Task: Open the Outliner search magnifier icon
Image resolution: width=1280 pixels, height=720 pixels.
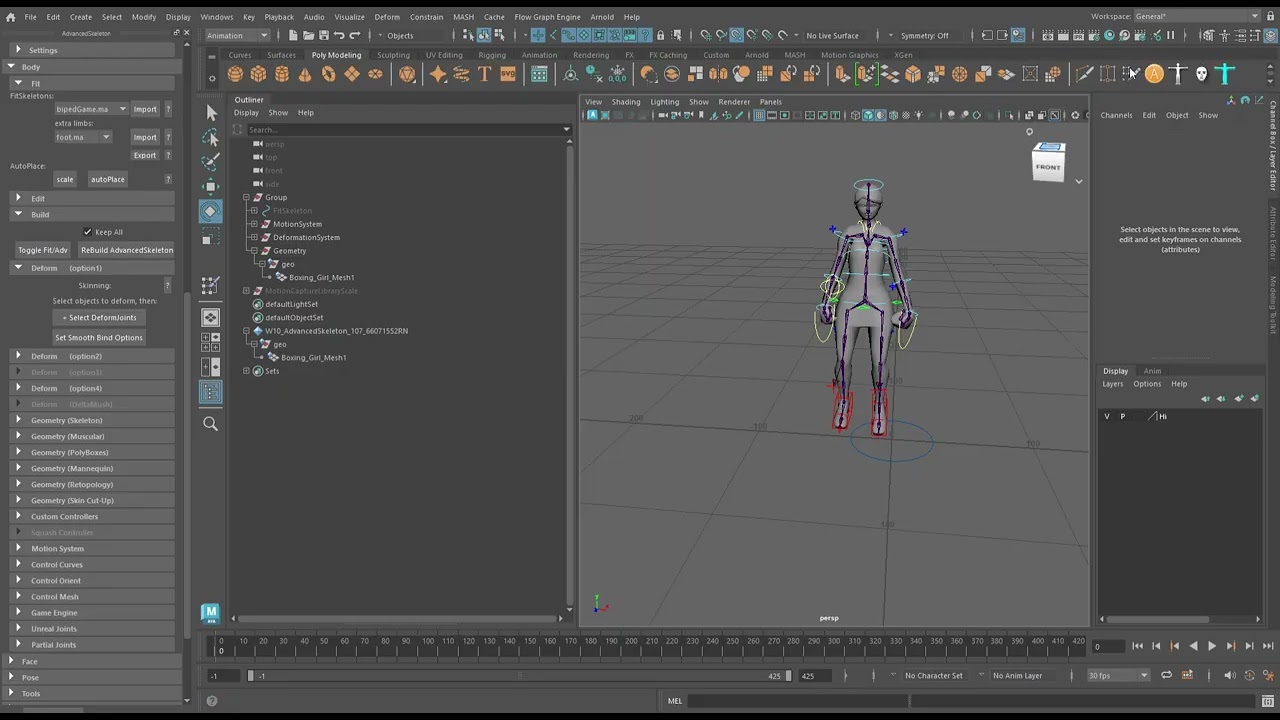Action: coord(210,424)
